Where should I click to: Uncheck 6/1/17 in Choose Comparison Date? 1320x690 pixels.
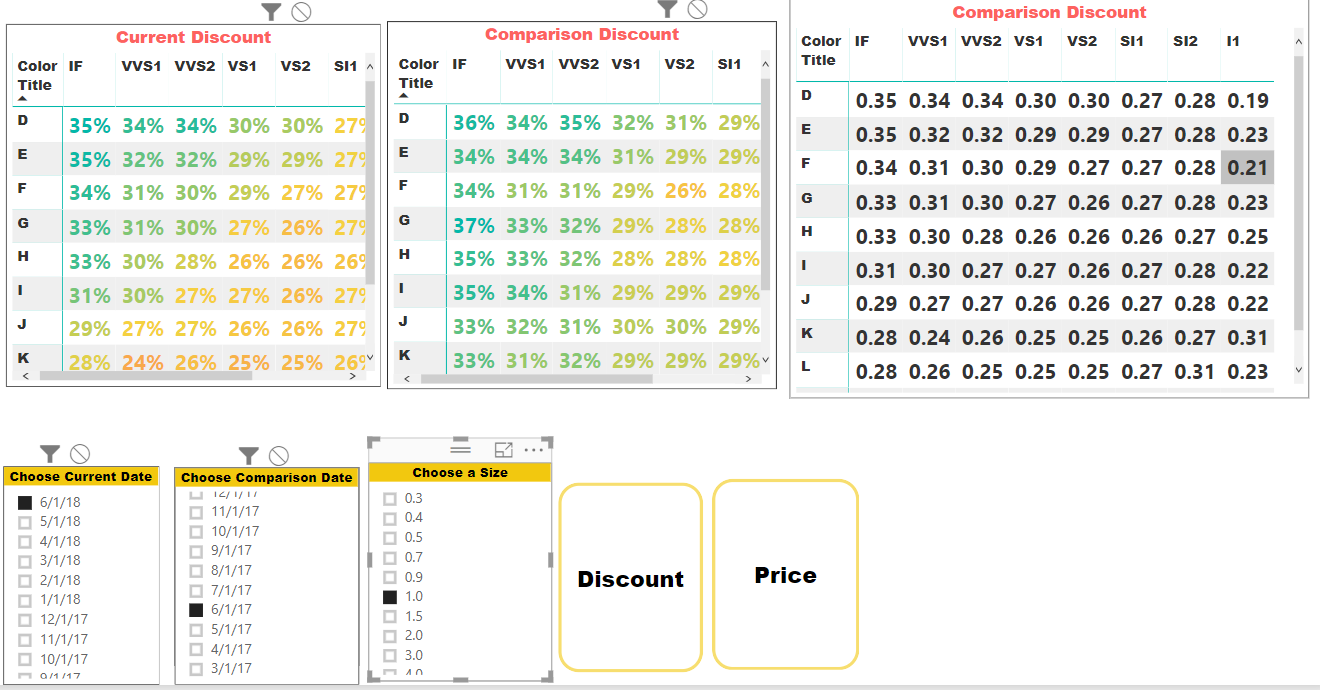click(x=196, y=609)
